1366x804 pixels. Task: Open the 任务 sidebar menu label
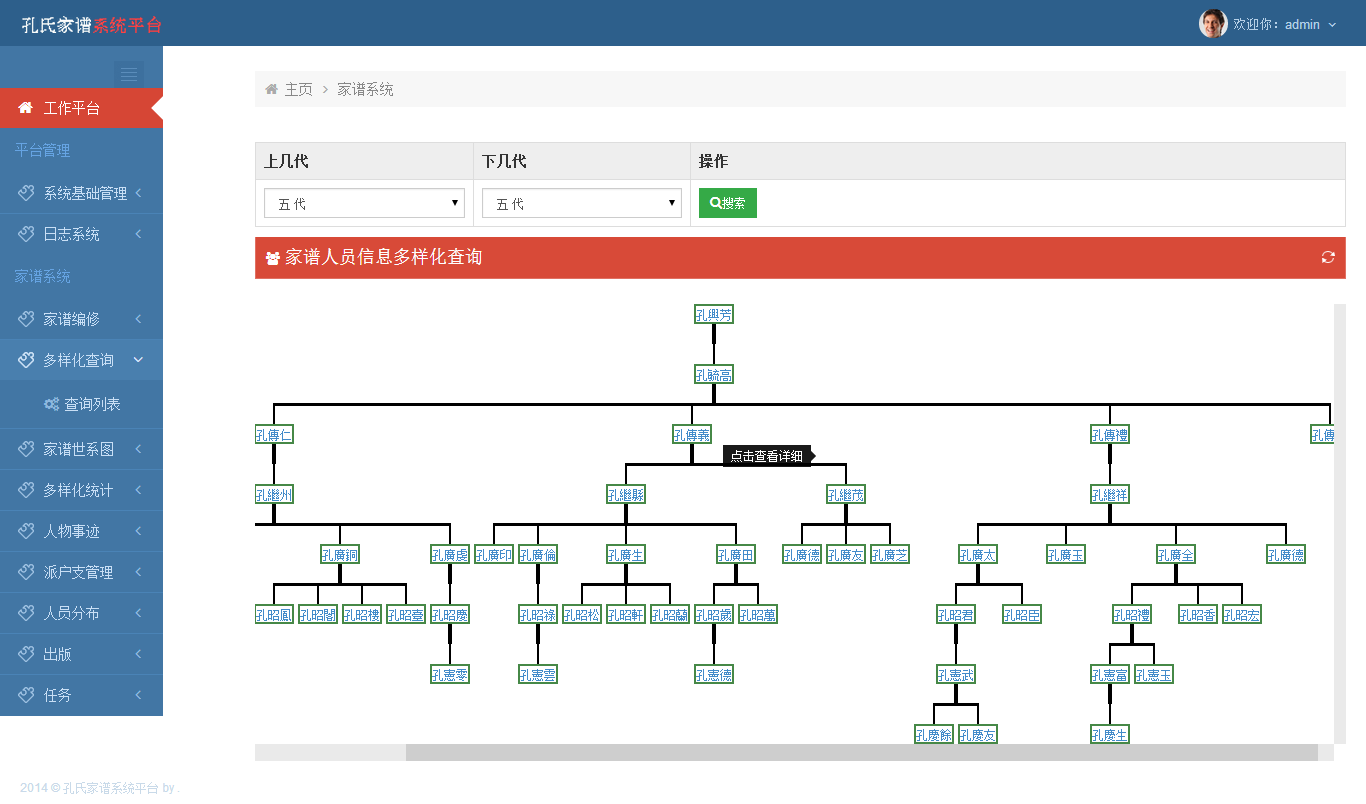pos(57,695)
